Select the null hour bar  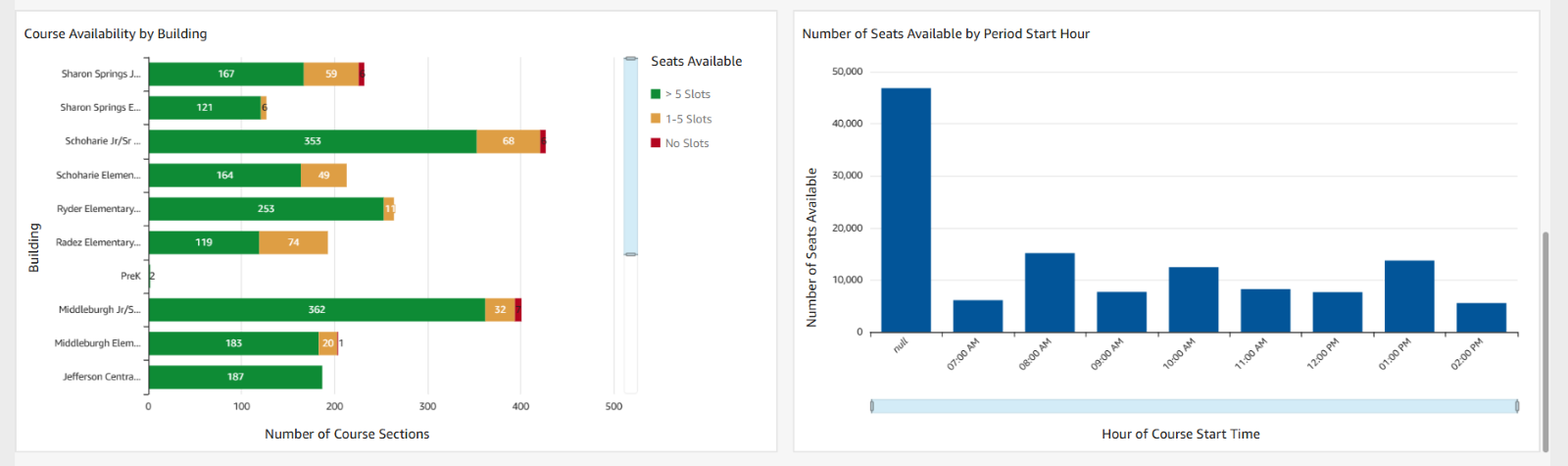(x=906, y=210)
